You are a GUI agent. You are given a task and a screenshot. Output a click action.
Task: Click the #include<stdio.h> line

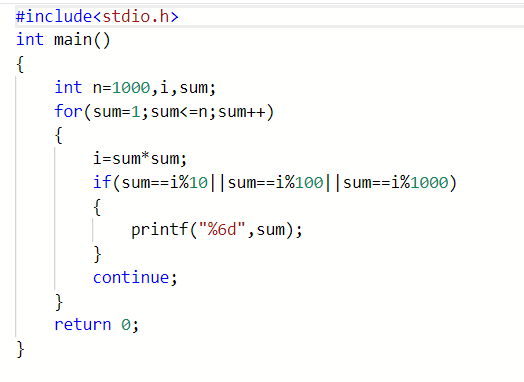click(97, 16)
